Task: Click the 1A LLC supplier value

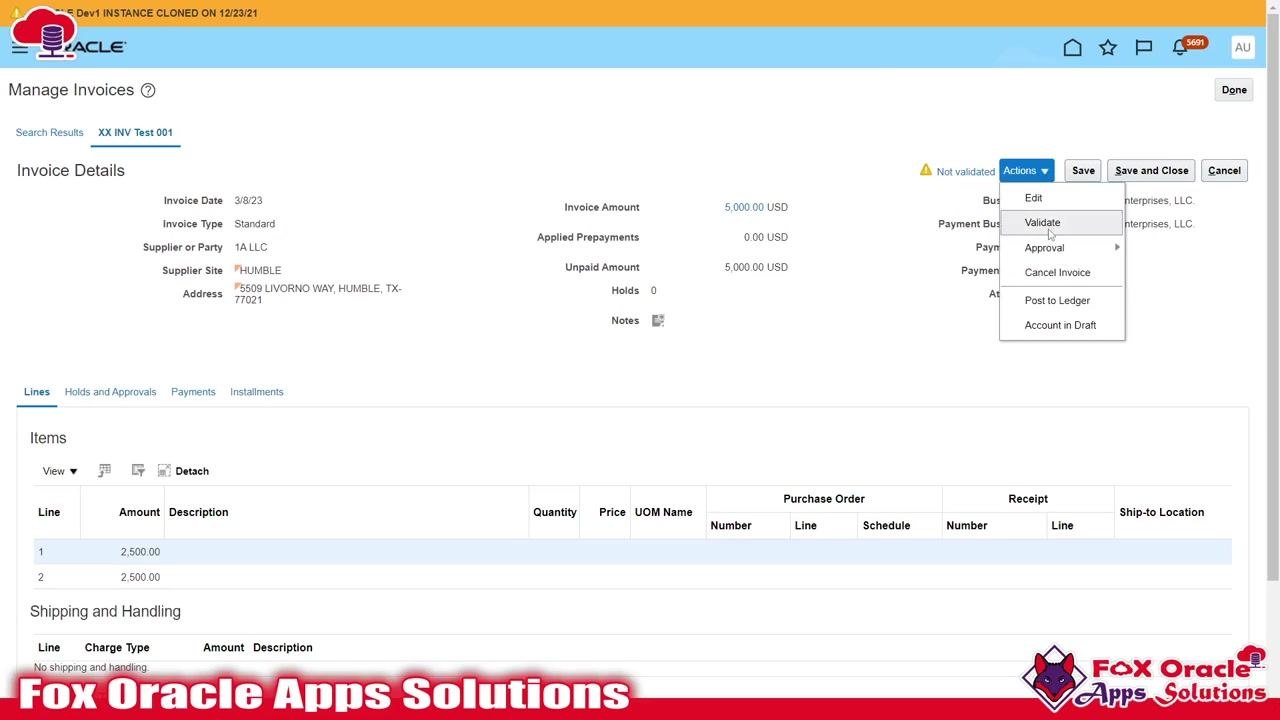Action: [251, 247]
